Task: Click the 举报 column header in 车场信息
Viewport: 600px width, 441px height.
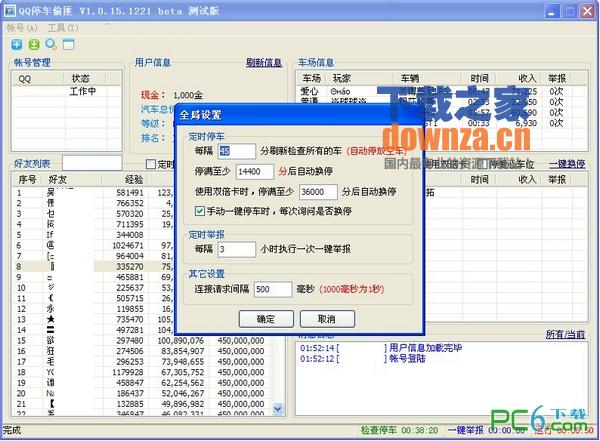Action: coord(556,78)
